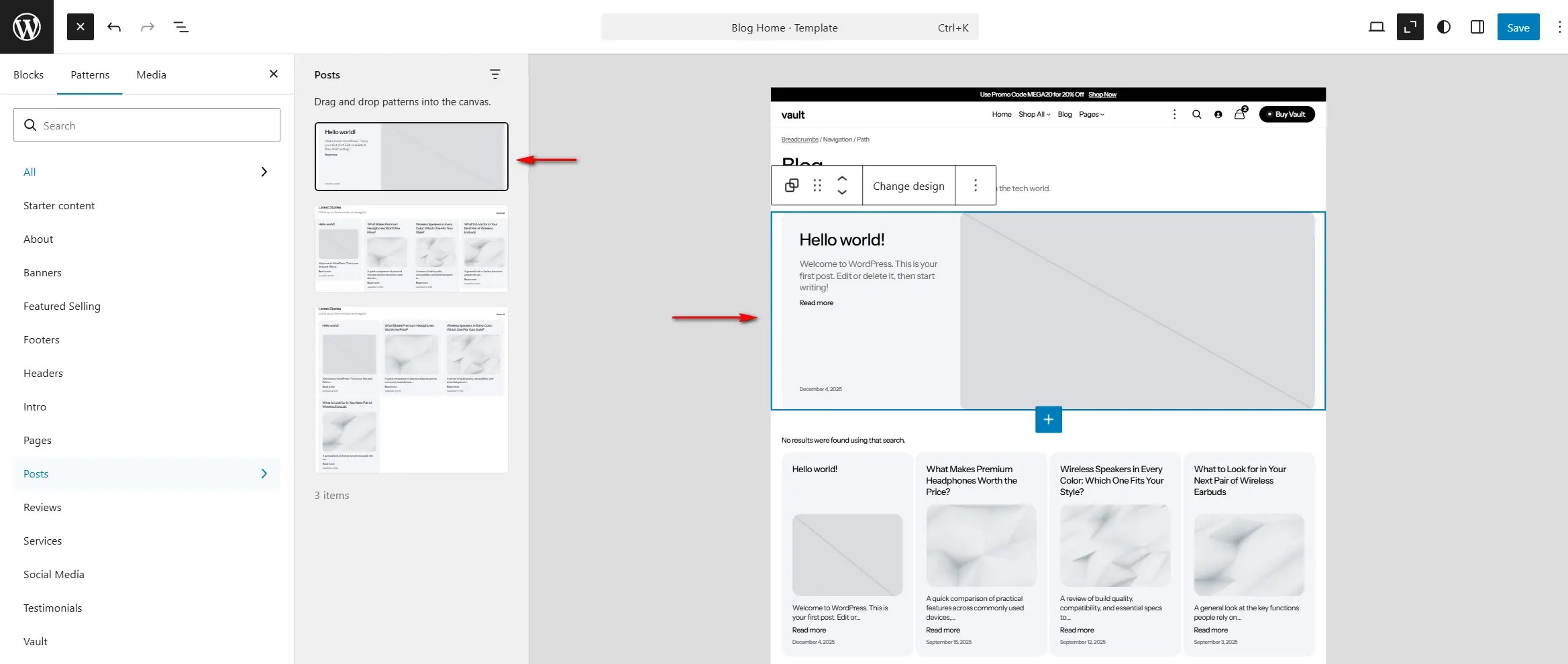Click Read more under featured Hello world post

816,302
